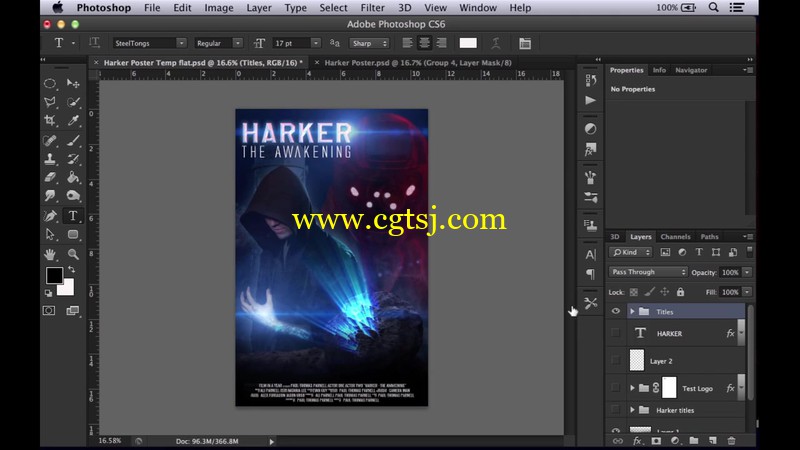The image size is (800, 450).
Task: Select the Path Selection tool
Action: click(50, 234)
